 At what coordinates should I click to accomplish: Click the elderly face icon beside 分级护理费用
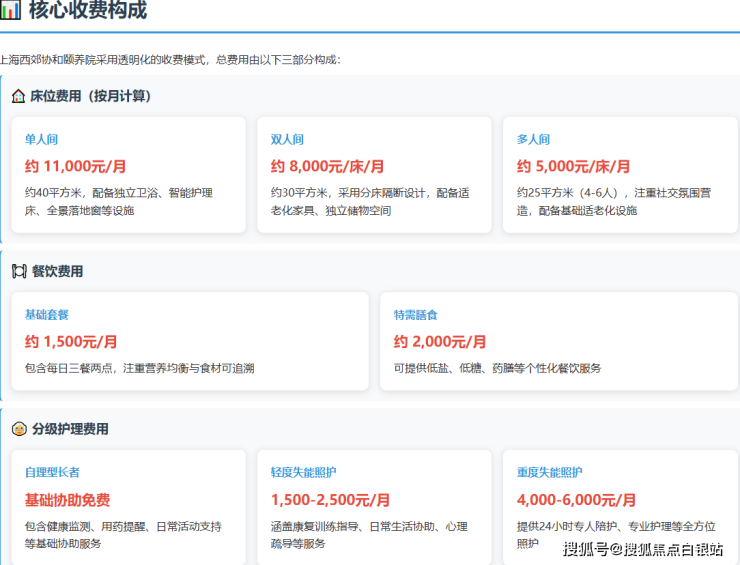click(x=18, y=429)
